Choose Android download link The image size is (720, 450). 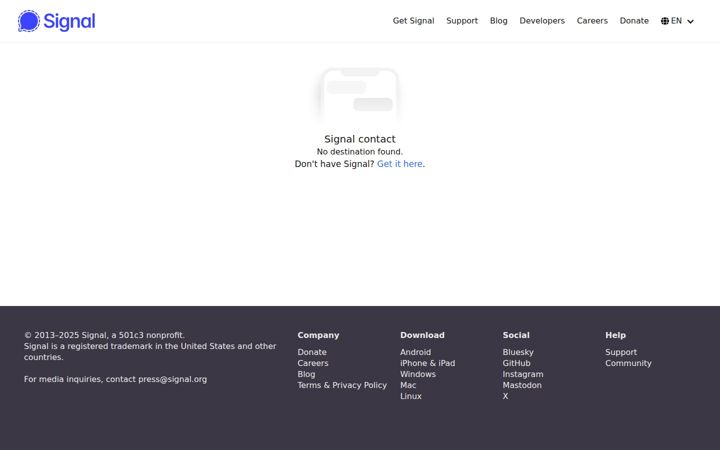pos(416,352)
